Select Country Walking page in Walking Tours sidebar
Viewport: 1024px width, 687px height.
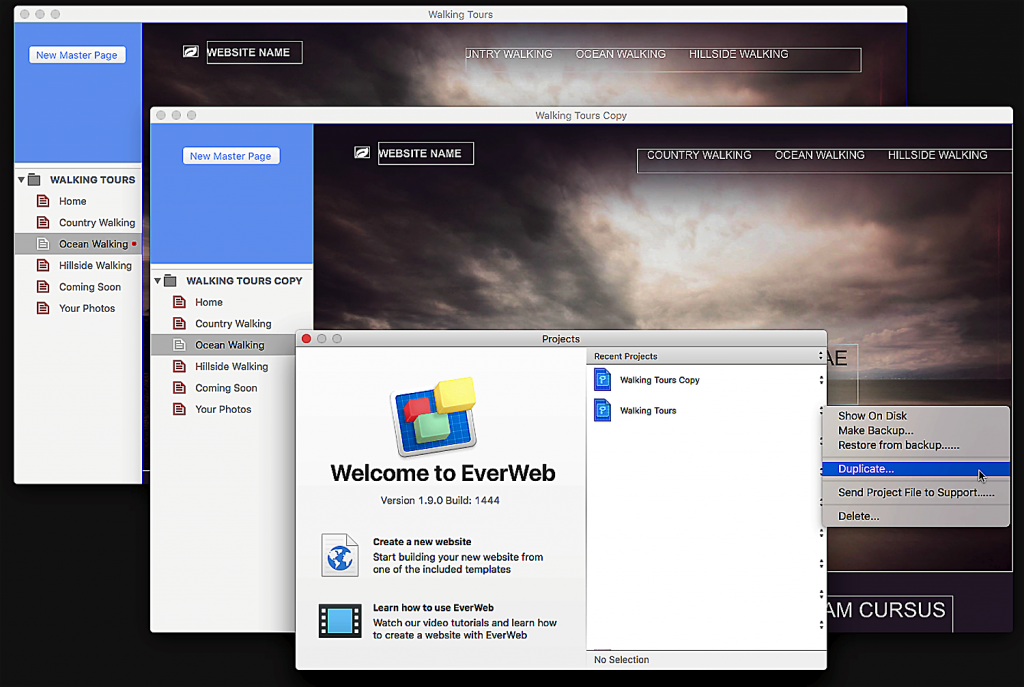(97, 223)
